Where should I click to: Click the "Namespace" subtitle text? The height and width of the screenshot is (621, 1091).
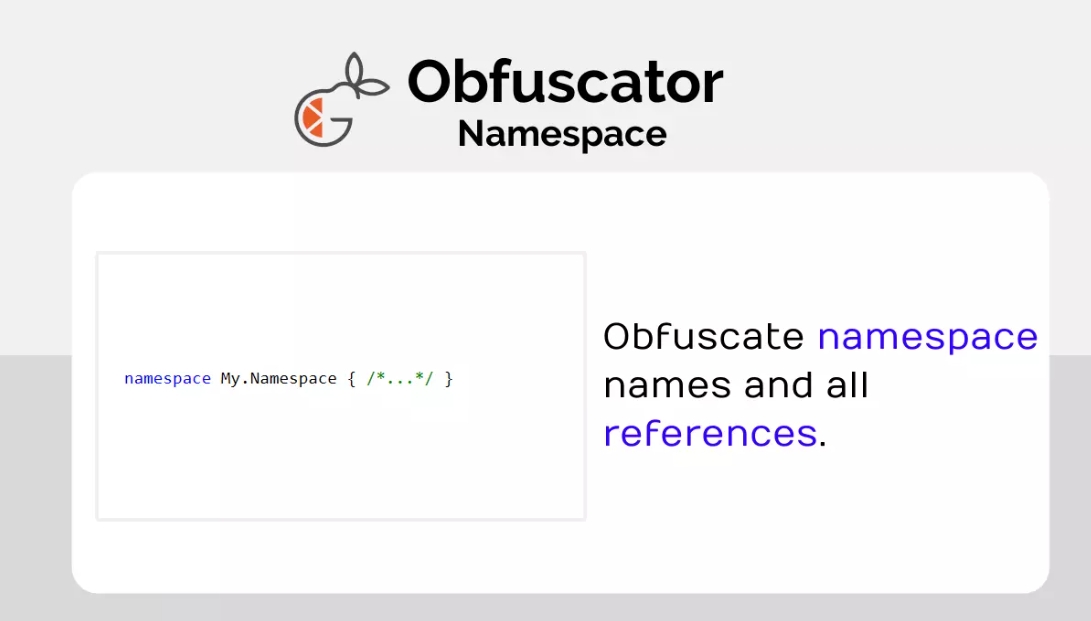pos(562,134)
